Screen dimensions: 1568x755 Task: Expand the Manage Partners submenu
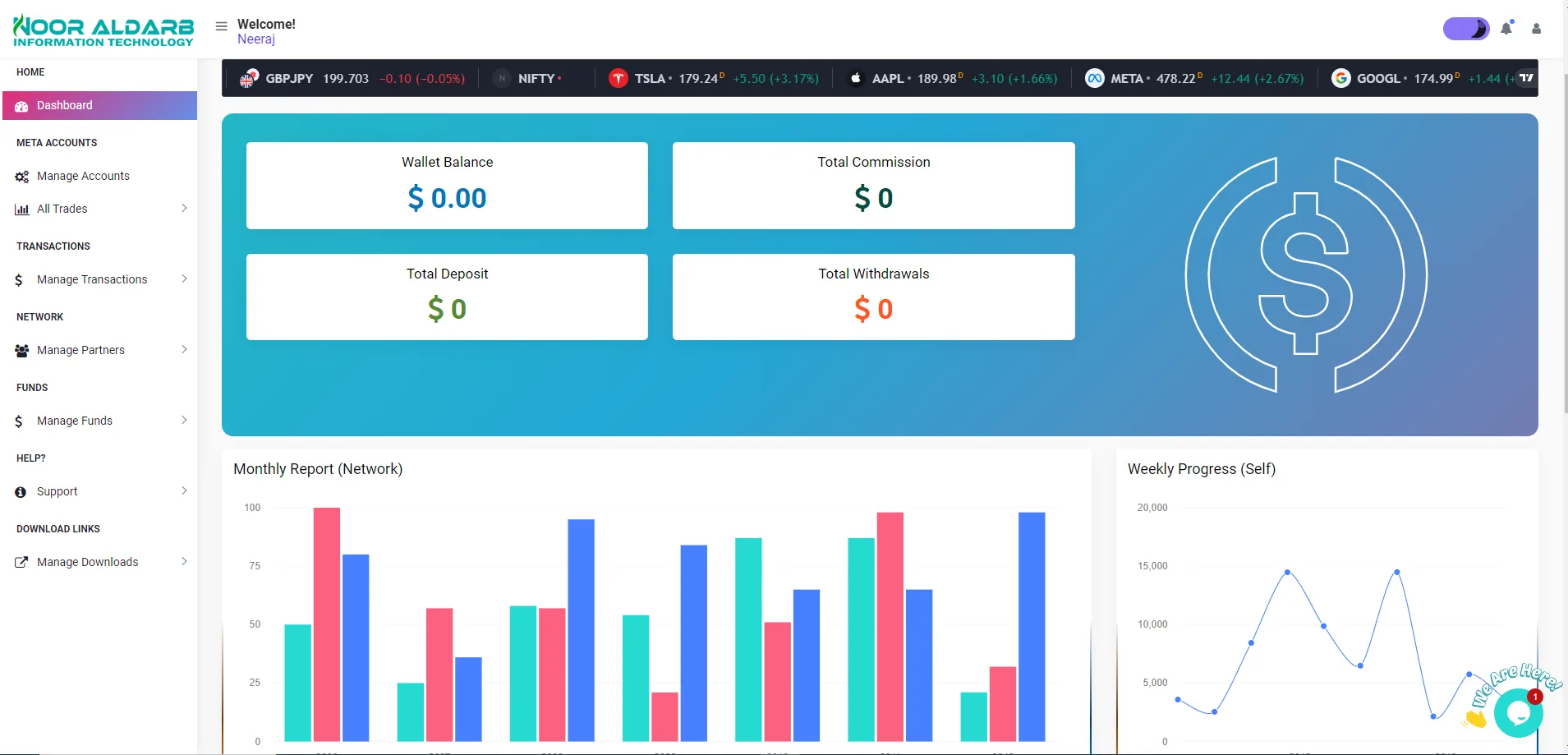(184, 349)
